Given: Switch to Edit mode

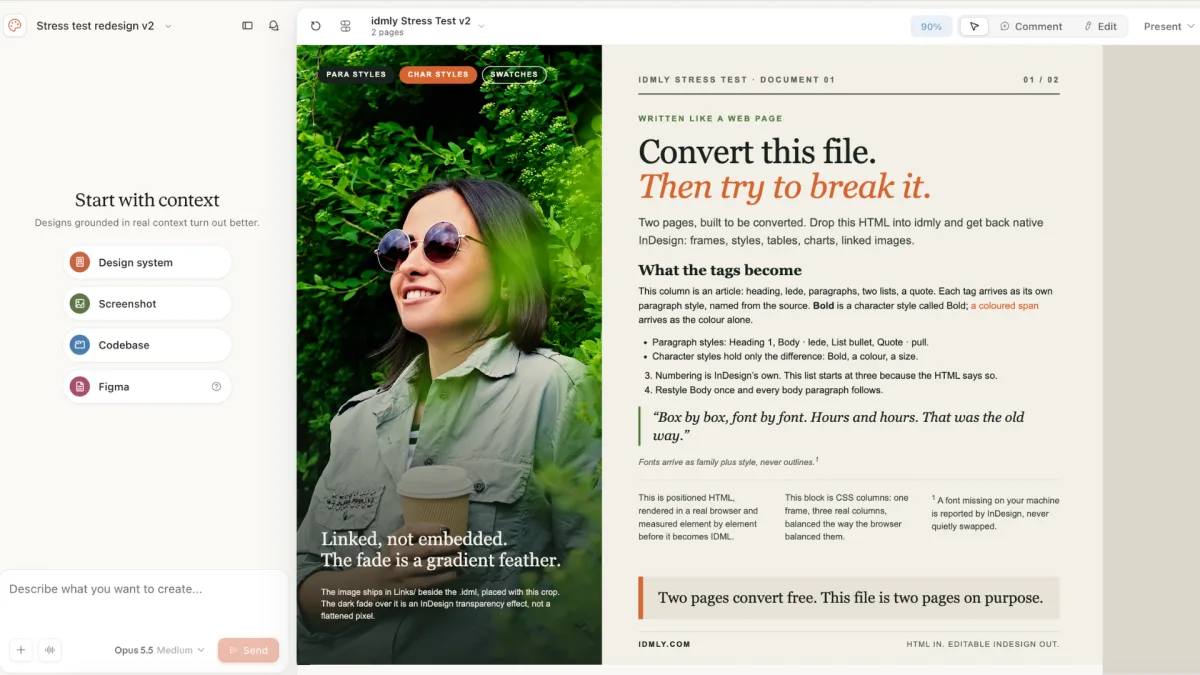Looking at the screenshot, I should (x=1100, y=26).
